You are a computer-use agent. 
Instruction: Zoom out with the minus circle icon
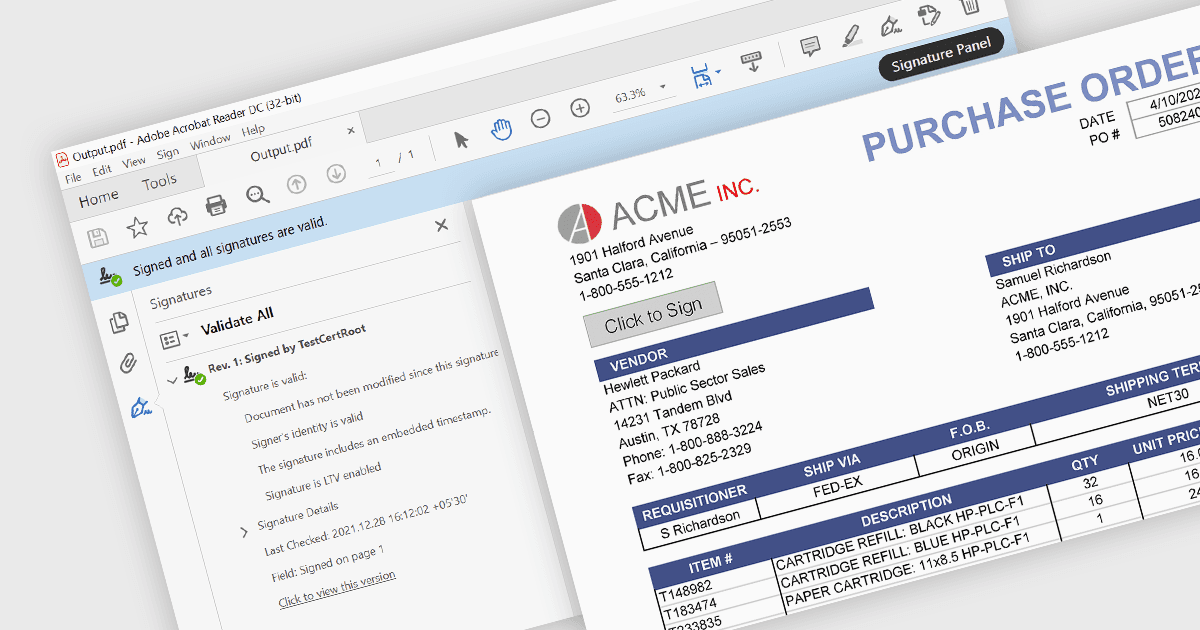pyautogui.click(x=540, y=118)
